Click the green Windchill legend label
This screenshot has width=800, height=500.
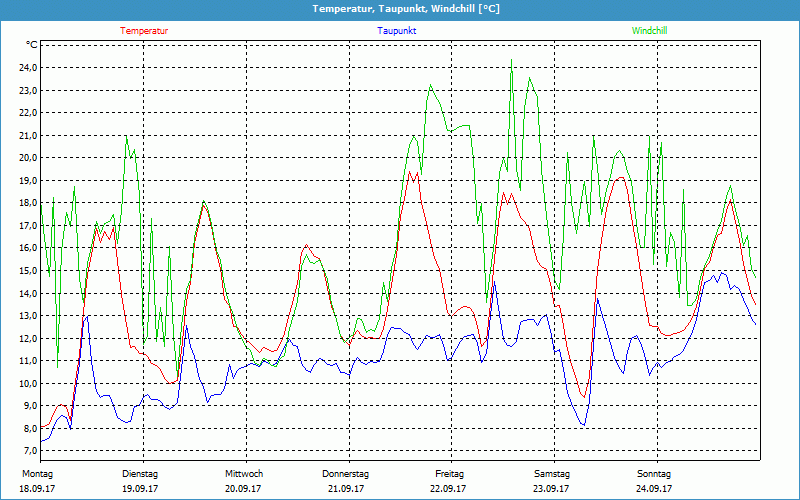pos(649,31)
